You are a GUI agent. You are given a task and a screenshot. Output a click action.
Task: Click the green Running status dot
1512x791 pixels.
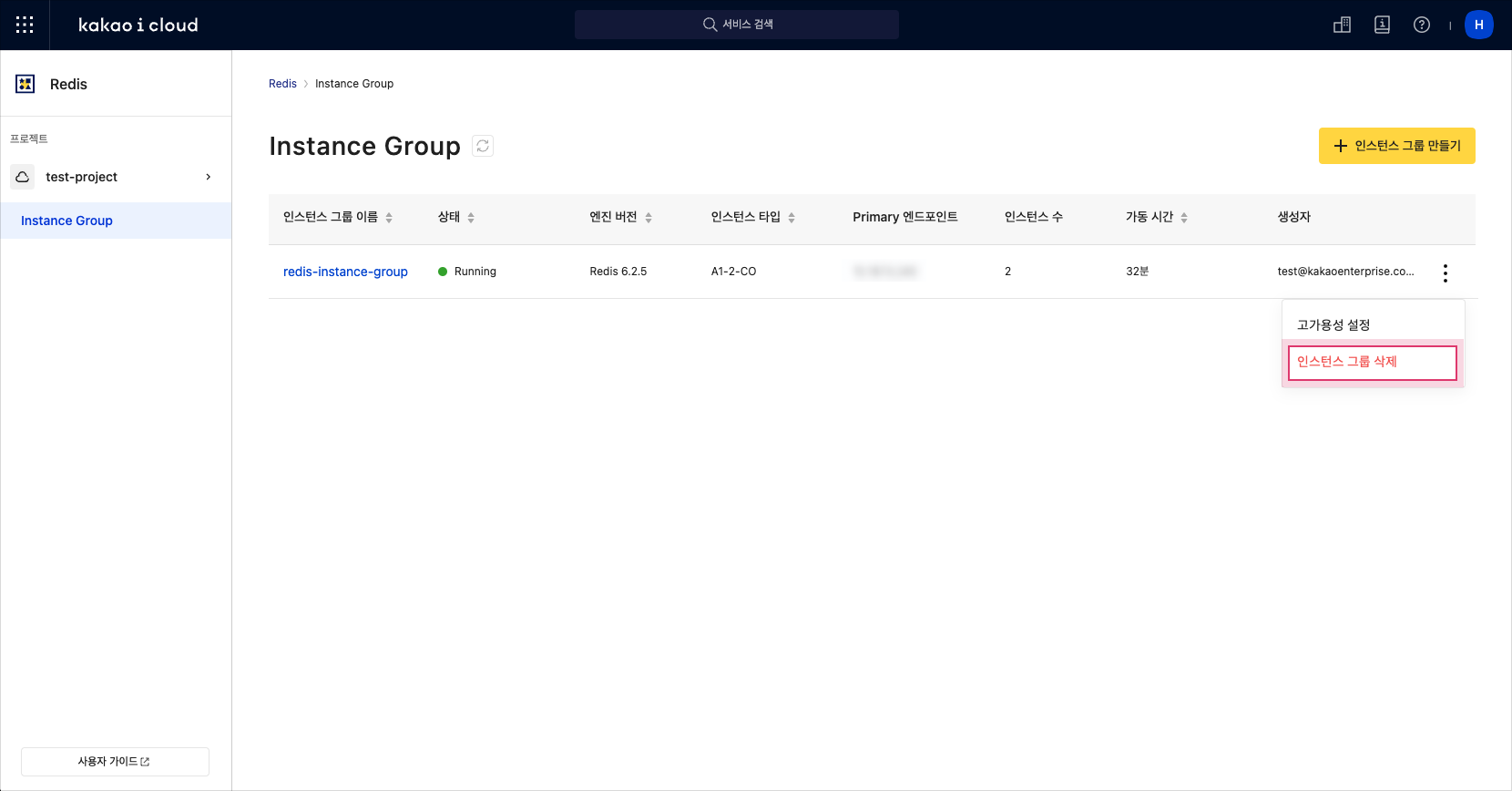pyautogui.click(x=443, y=272)
